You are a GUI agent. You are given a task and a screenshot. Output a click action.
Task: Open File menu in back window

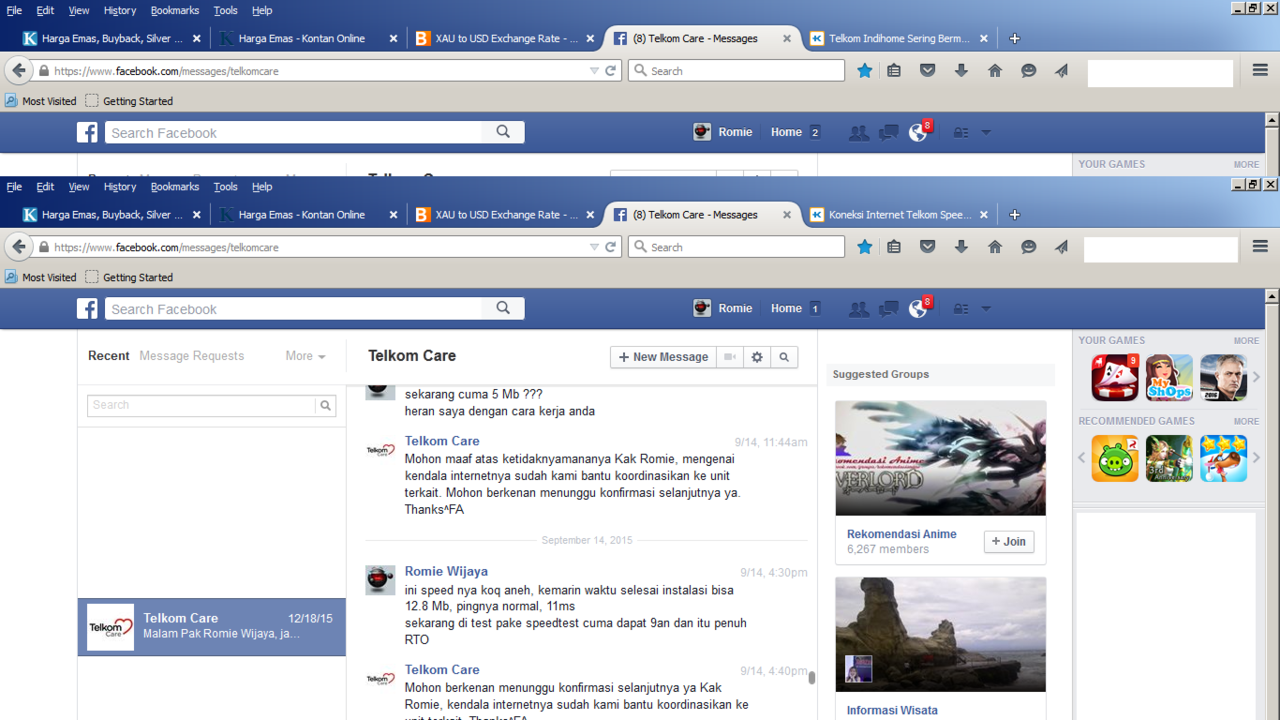pyautogui.click(x=14, y=11)
